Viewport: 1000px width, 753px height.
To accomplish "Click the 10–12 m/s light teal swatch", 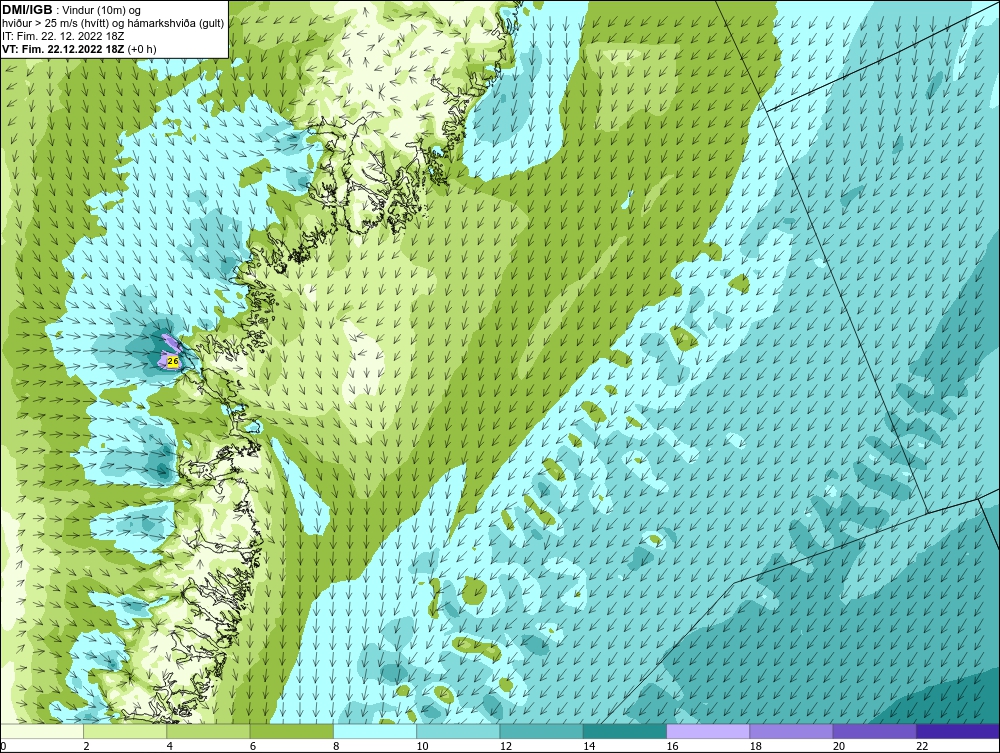I will point(458,731).
